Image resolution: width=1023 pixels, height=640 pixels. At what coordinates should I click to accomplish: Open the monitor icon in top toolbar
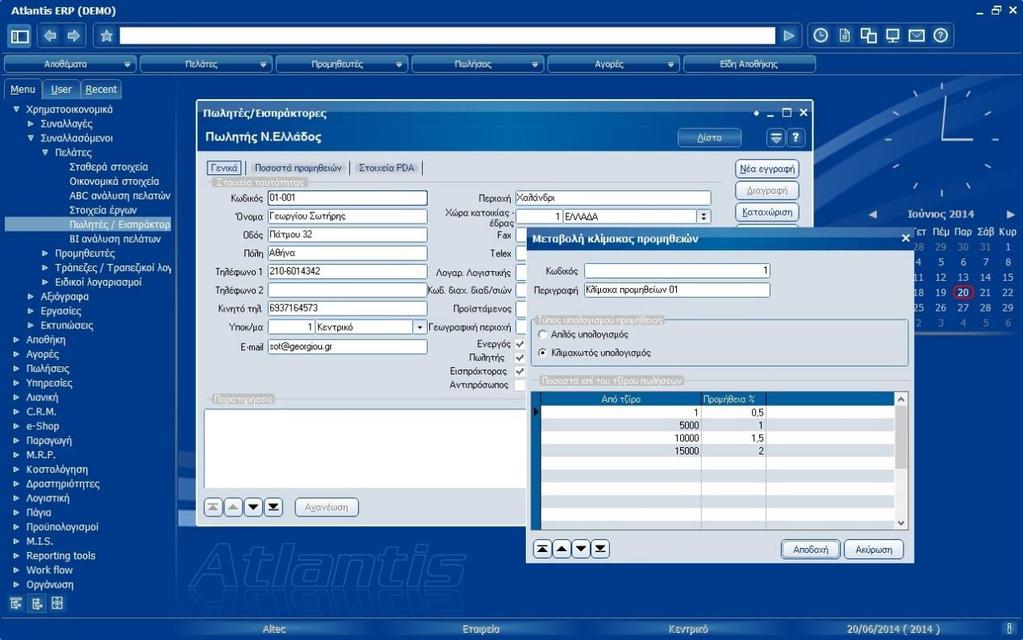tap(893, 36)
